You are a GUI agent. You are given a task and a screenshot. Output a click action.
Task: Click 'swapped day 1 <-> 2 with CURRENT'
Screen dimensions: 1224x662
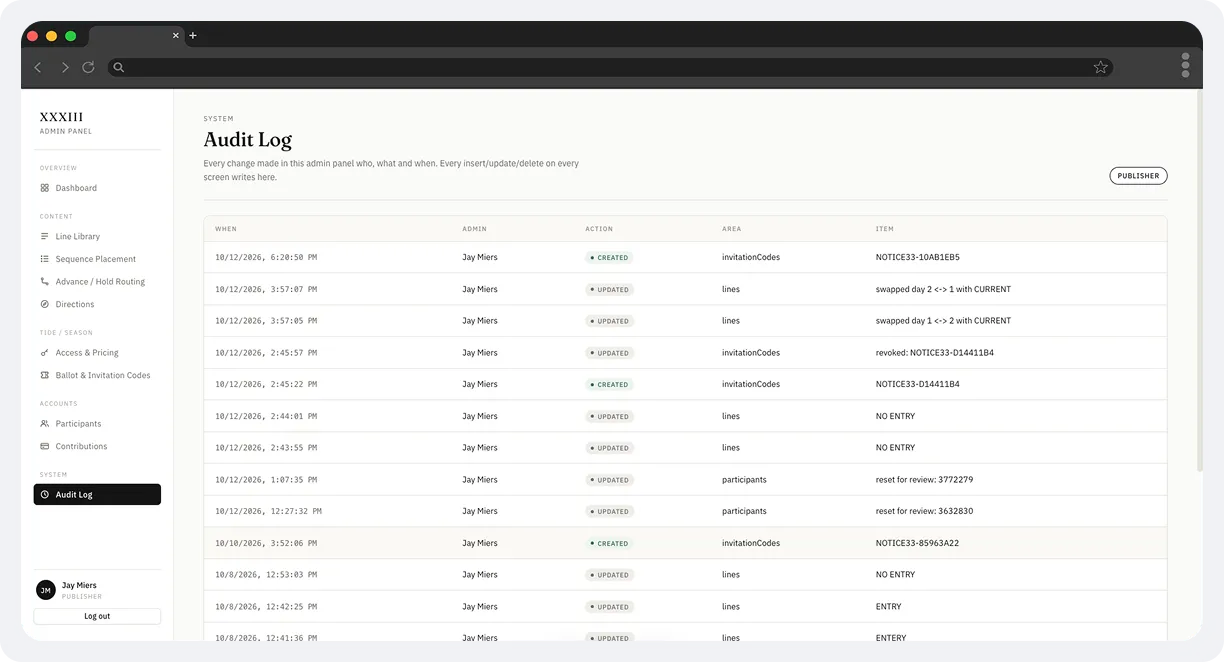pos(943,321)
